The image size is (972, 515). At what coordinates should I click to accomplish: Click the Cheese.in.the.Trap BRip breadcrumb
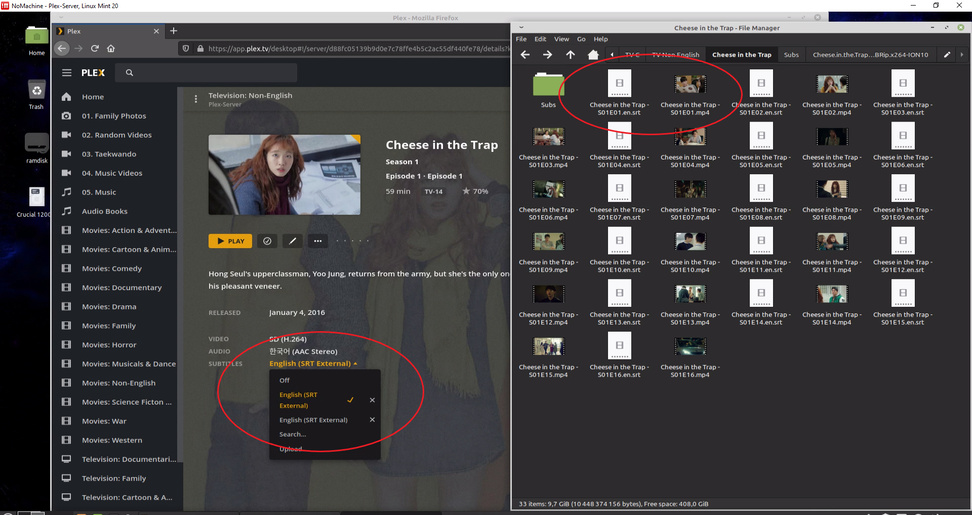pos(870,55)
